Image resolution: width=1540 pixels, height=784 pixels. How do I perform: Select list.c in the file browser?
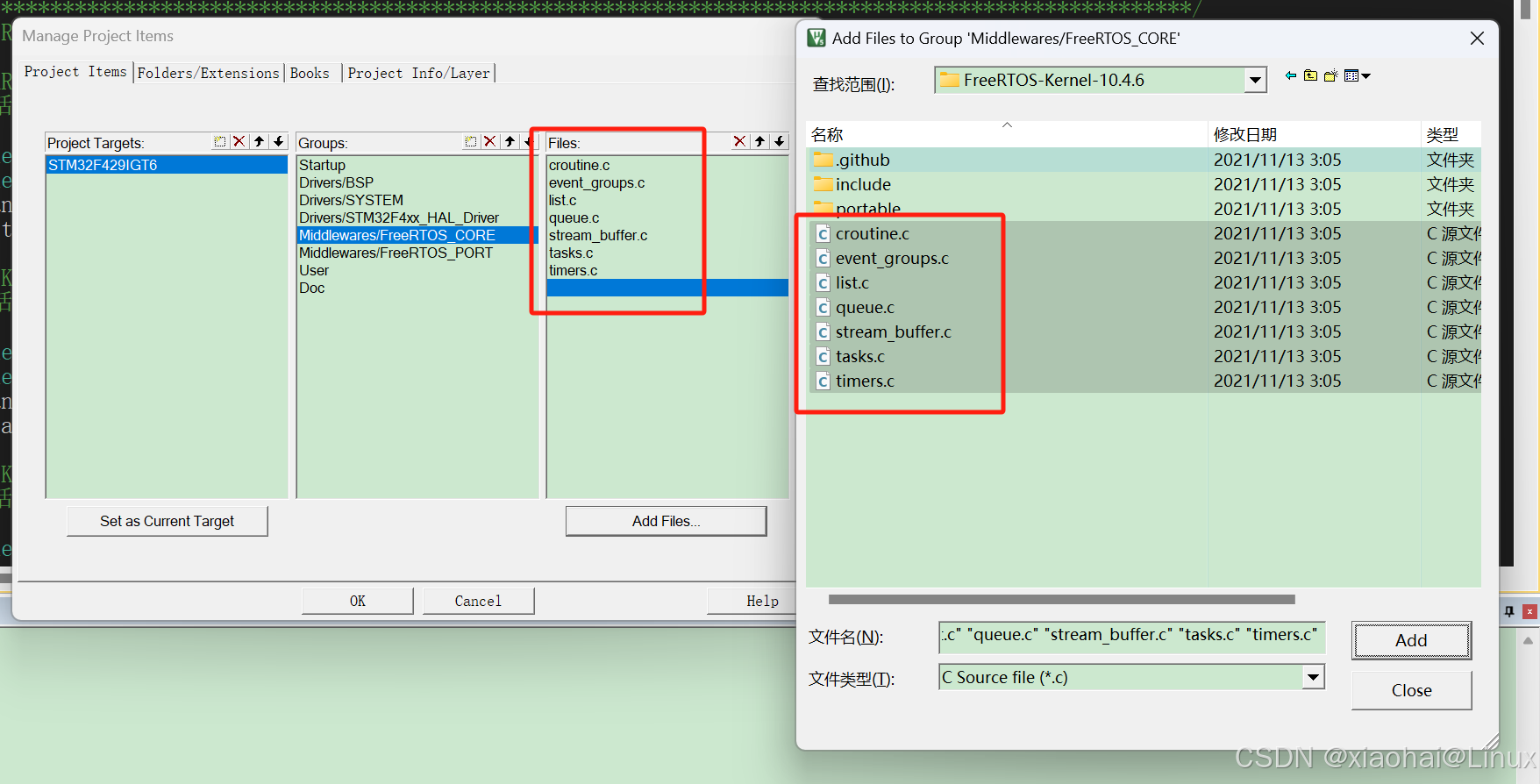click(852, 282)
